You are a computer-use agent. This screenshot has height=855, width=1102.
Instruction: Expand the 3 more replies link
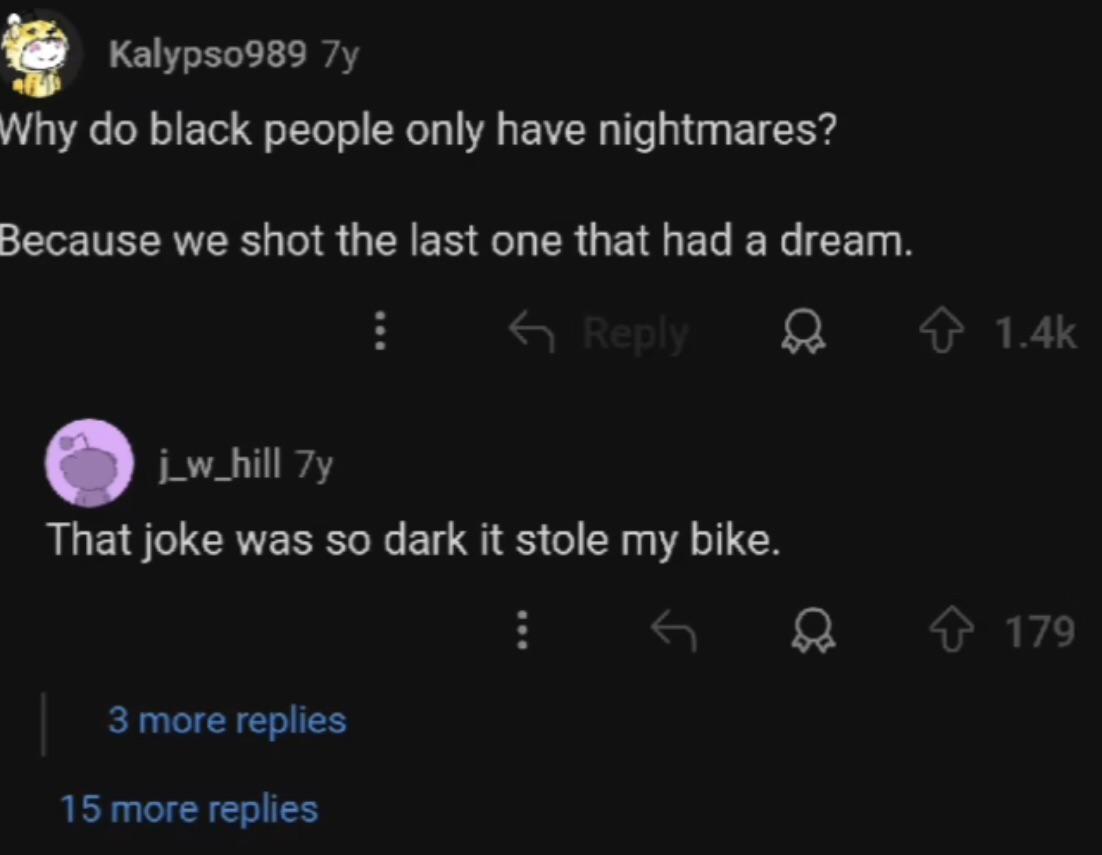click(227, 720)
